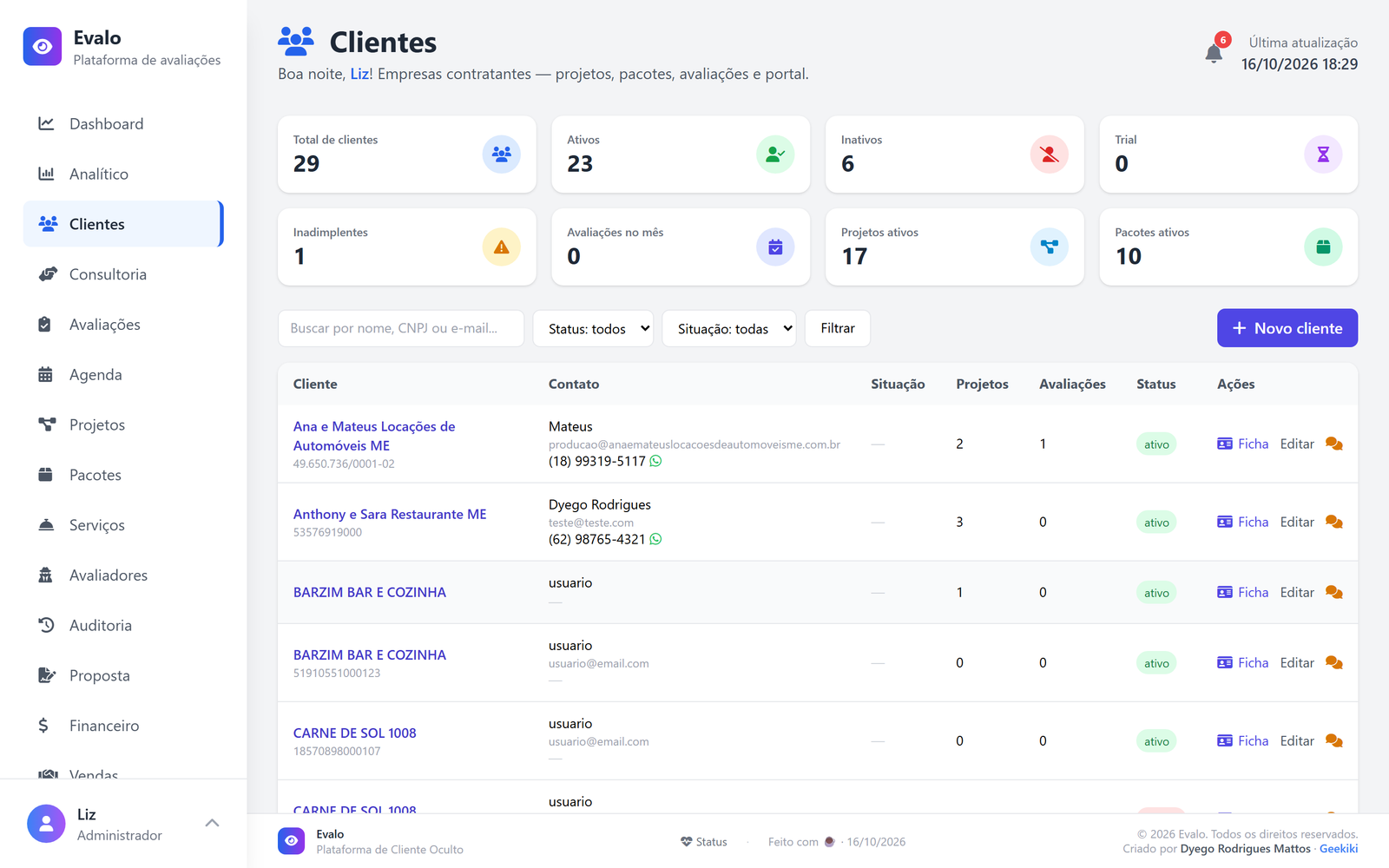Click the Ativos user-check icon
The image size is (1389, 868).
(x=775, y=155)
